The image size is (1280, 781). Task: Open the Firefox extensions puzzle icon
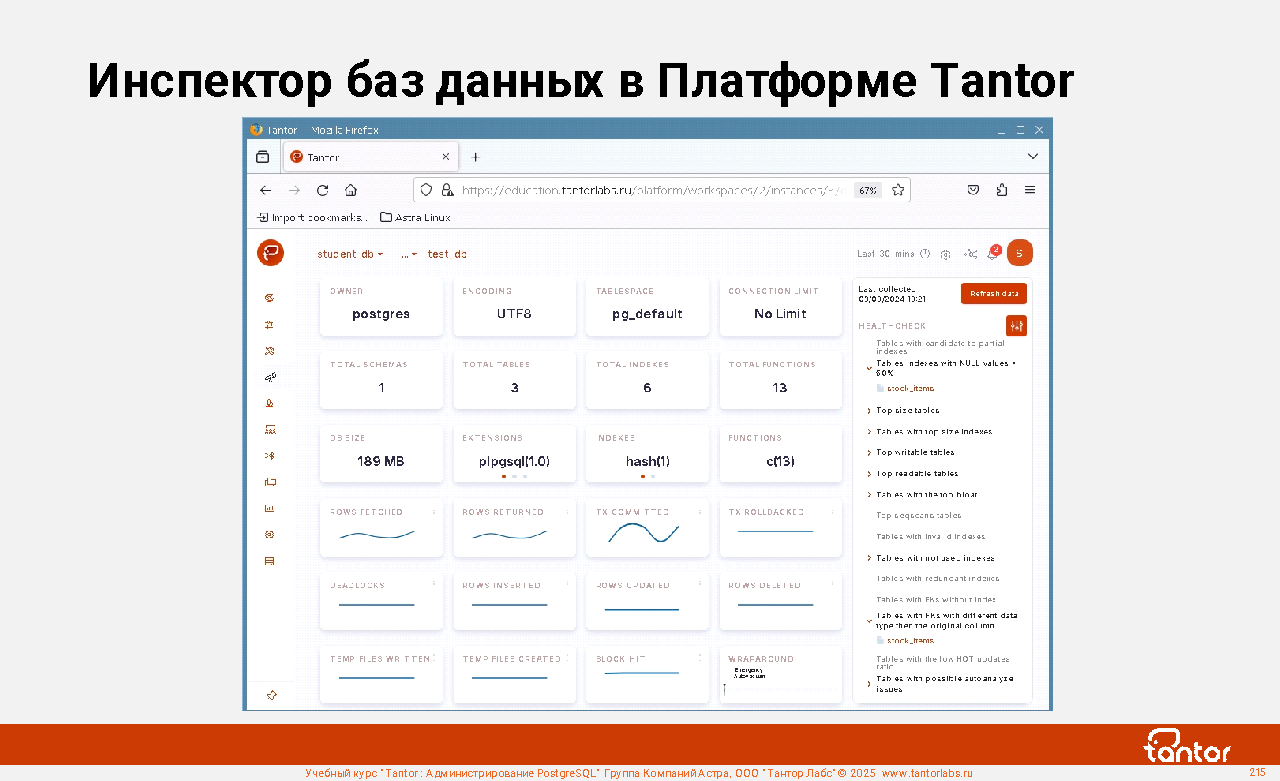[1001, 190]
